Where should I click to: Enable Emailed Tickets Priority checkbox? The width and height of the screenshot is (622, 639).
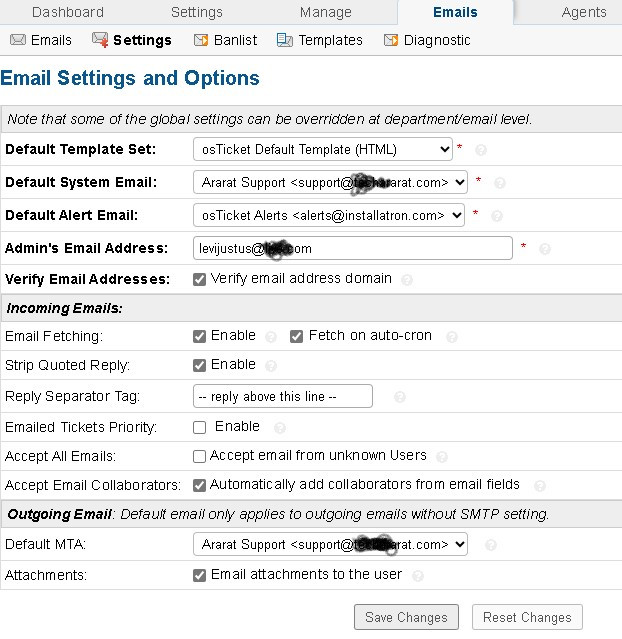[200, 427]
